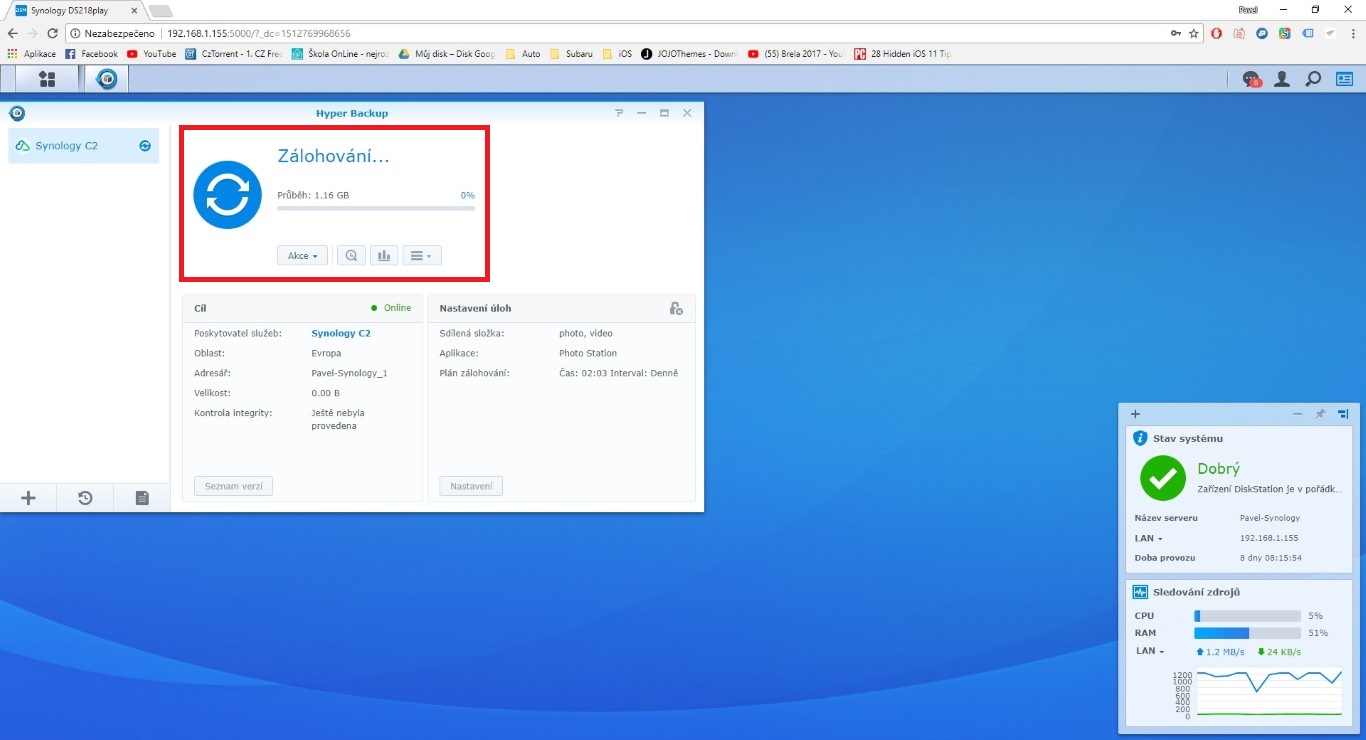The image size is (1366, 740).
Task: Click the green Dobrý checkmark status icon
Action: point(1163,478)
